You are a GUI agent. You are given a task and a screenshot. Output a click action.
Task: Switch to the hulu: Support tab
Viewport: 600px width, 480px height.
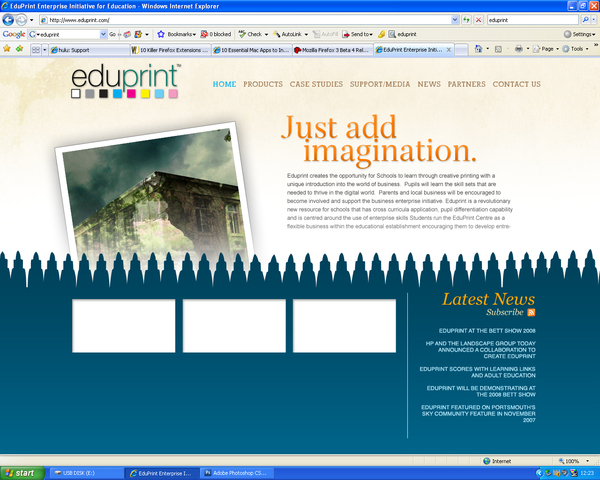[x=89, y=50]
